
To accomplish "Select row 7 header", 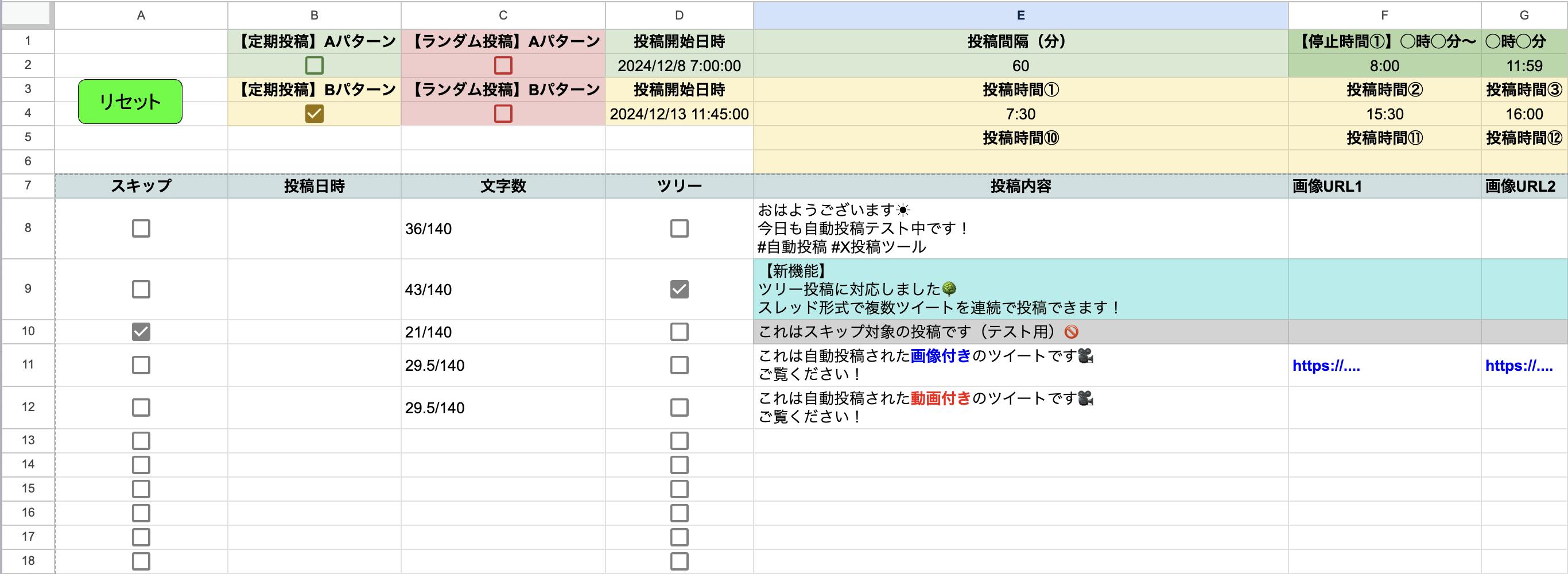I will click(x=28, y=185).
